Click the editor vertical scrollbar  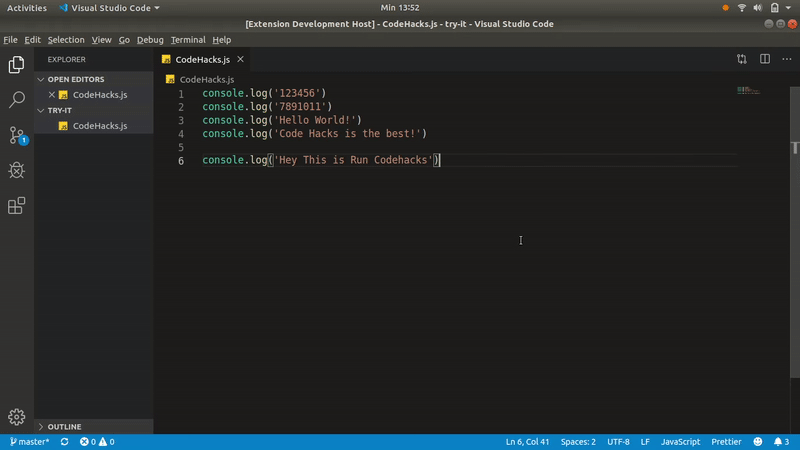(794, 232)
